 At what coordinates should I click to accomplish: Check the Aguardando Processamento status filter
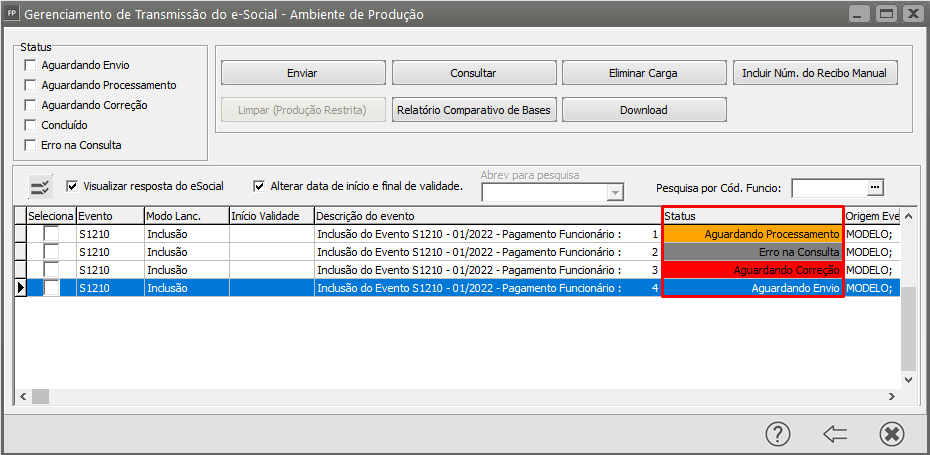pyautogui.click(x=30, y=85)
